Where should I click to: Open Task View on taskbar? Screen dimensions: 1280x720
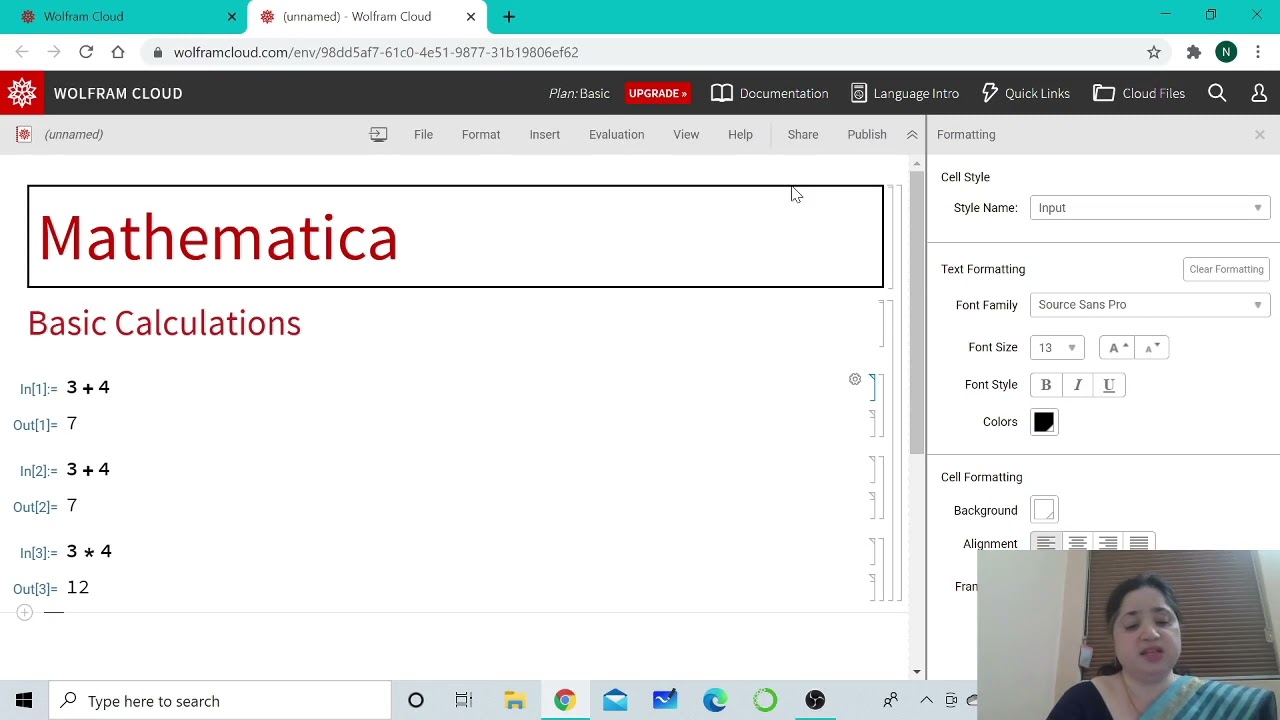pos(464,701)
